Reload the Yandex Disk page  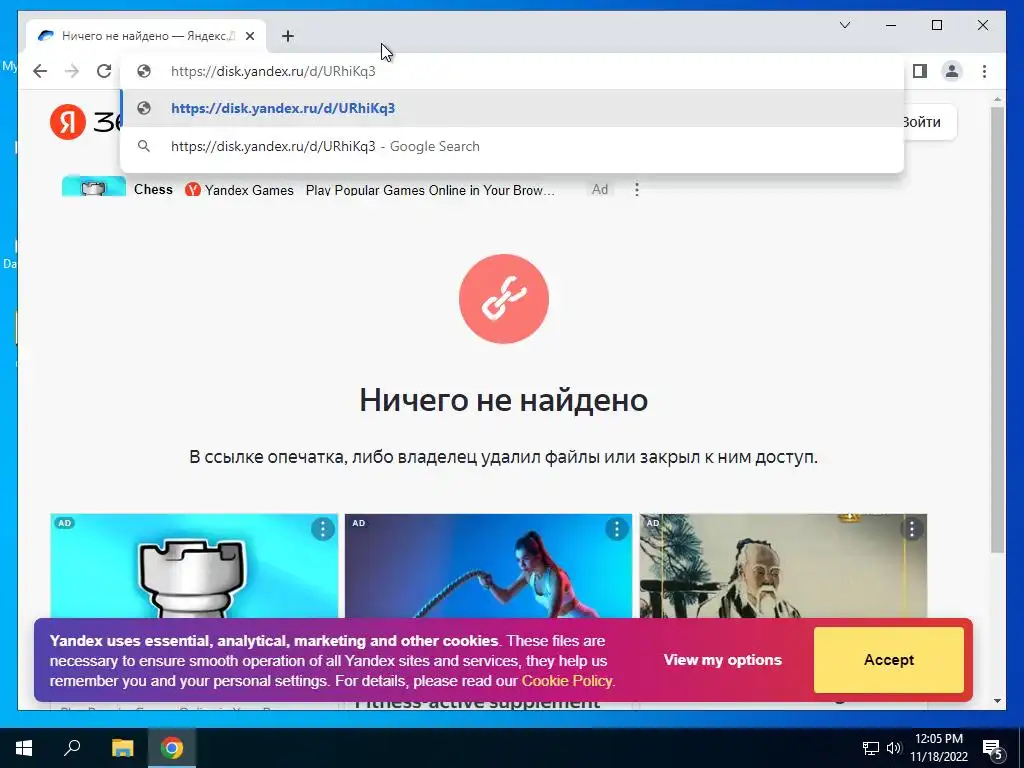click(104, 71)
